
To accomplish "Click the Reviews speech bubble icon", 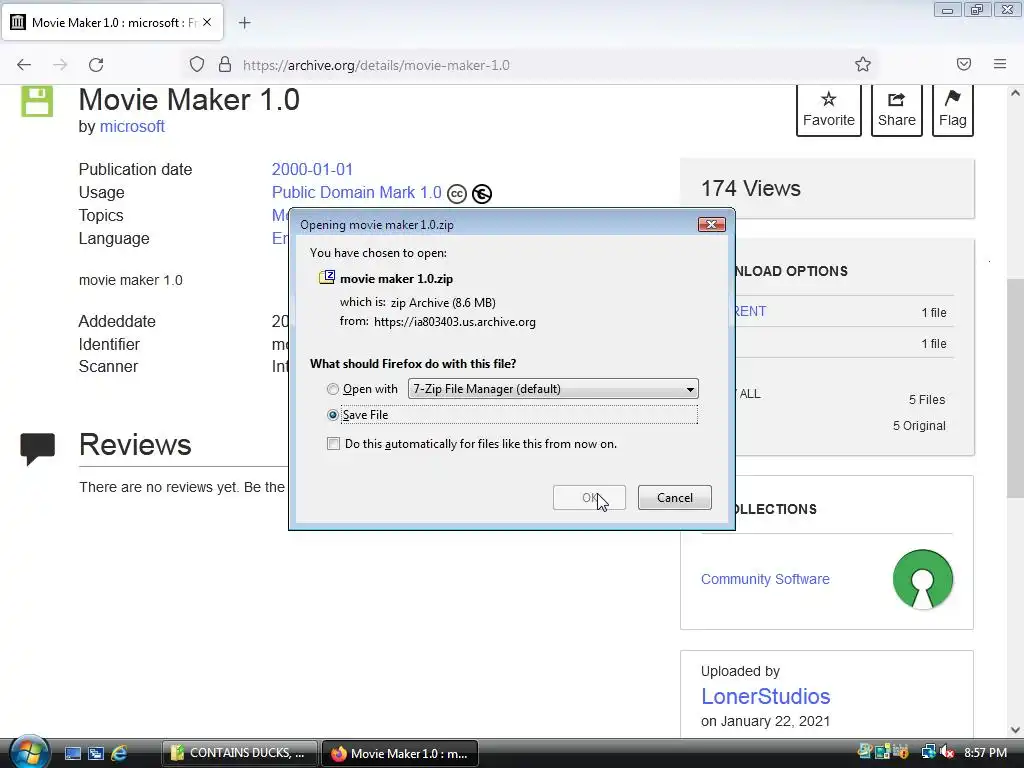I will [x=37, y=449].
